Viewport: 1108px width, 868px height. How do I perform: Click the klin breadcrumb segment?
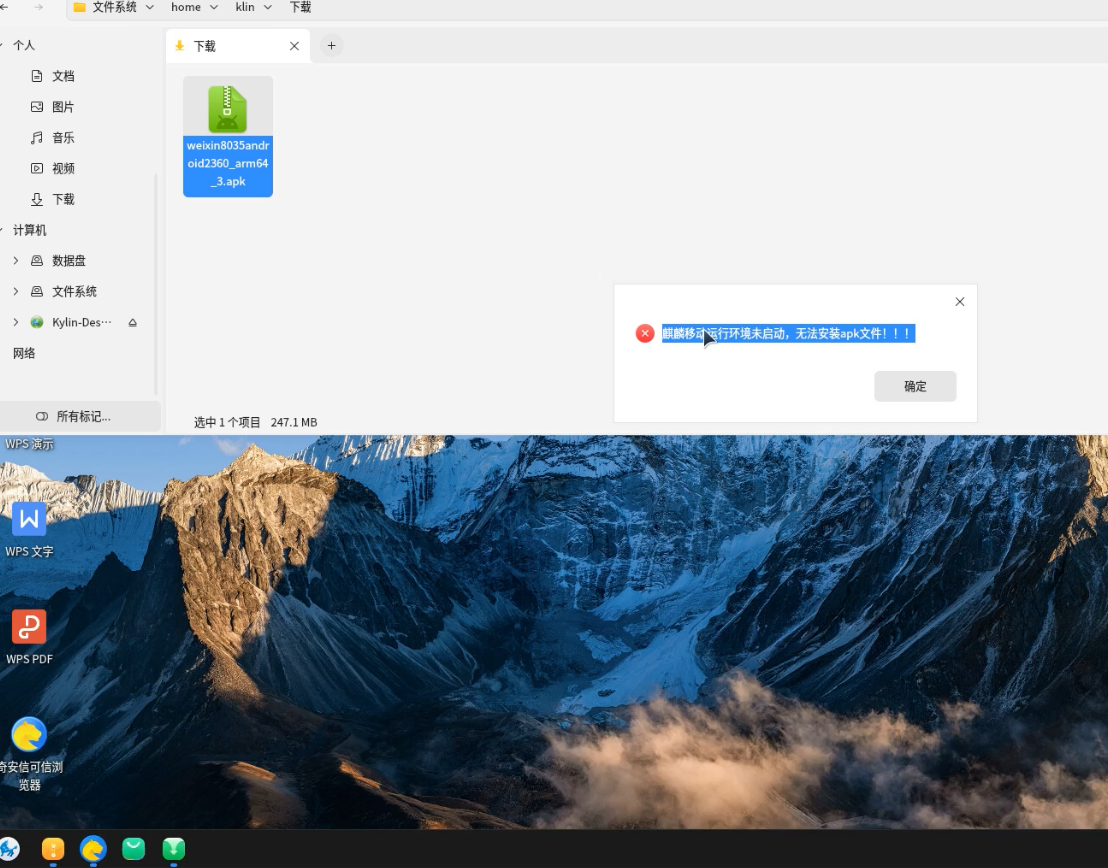(244, 7)
